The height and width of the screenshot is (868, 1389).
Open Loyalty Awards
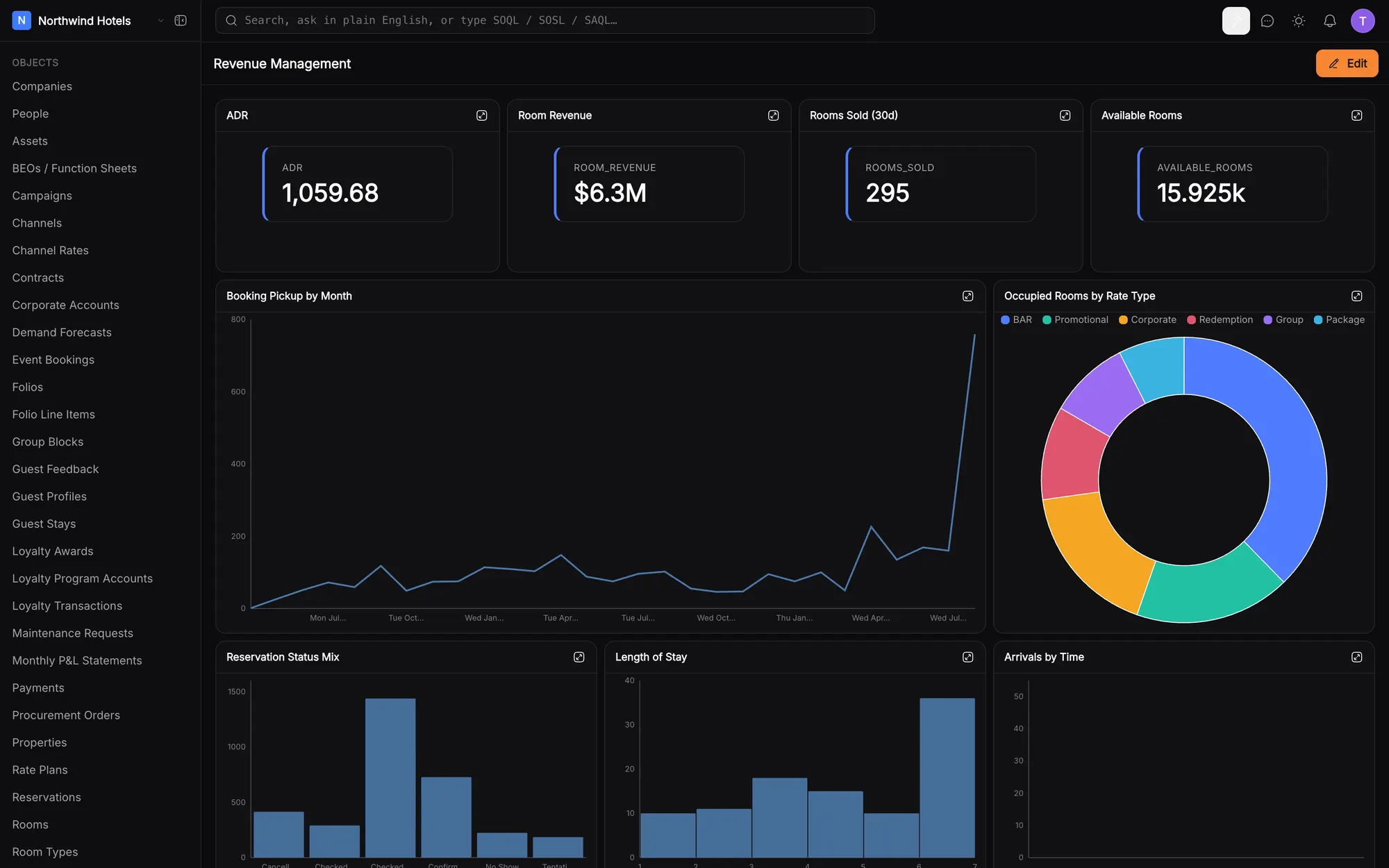53,551
